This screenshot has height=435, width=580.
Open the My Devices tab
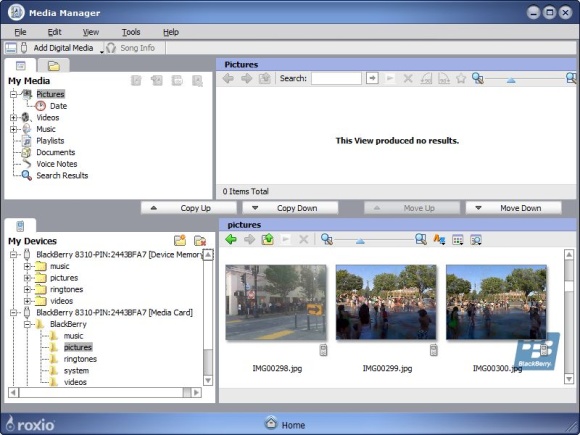(20, 226)
